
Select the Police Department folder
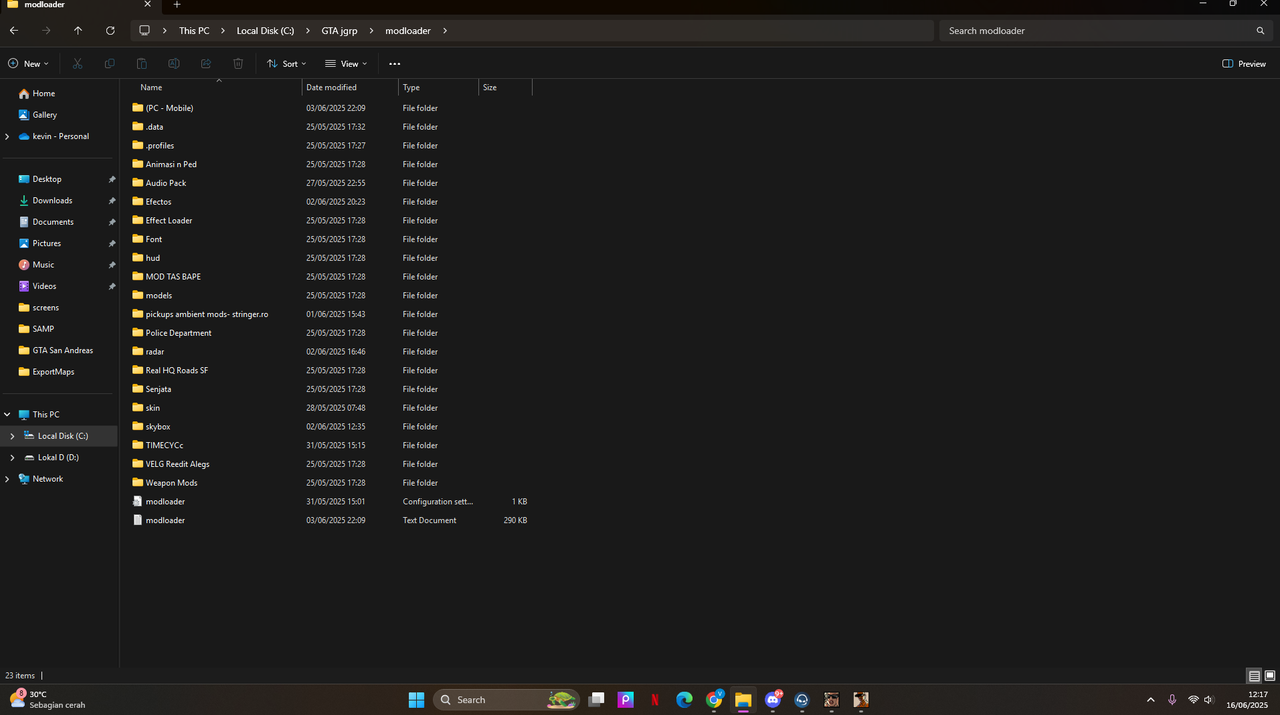click(178, 333)
